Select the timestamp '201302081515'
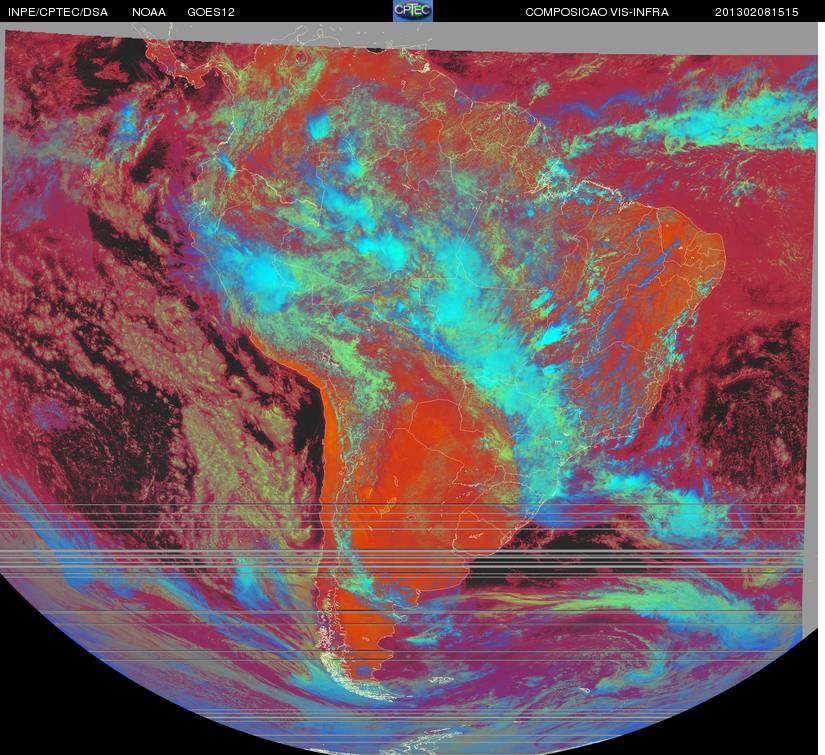The height and width of the screenshot is (755, 825). (757, 12)
